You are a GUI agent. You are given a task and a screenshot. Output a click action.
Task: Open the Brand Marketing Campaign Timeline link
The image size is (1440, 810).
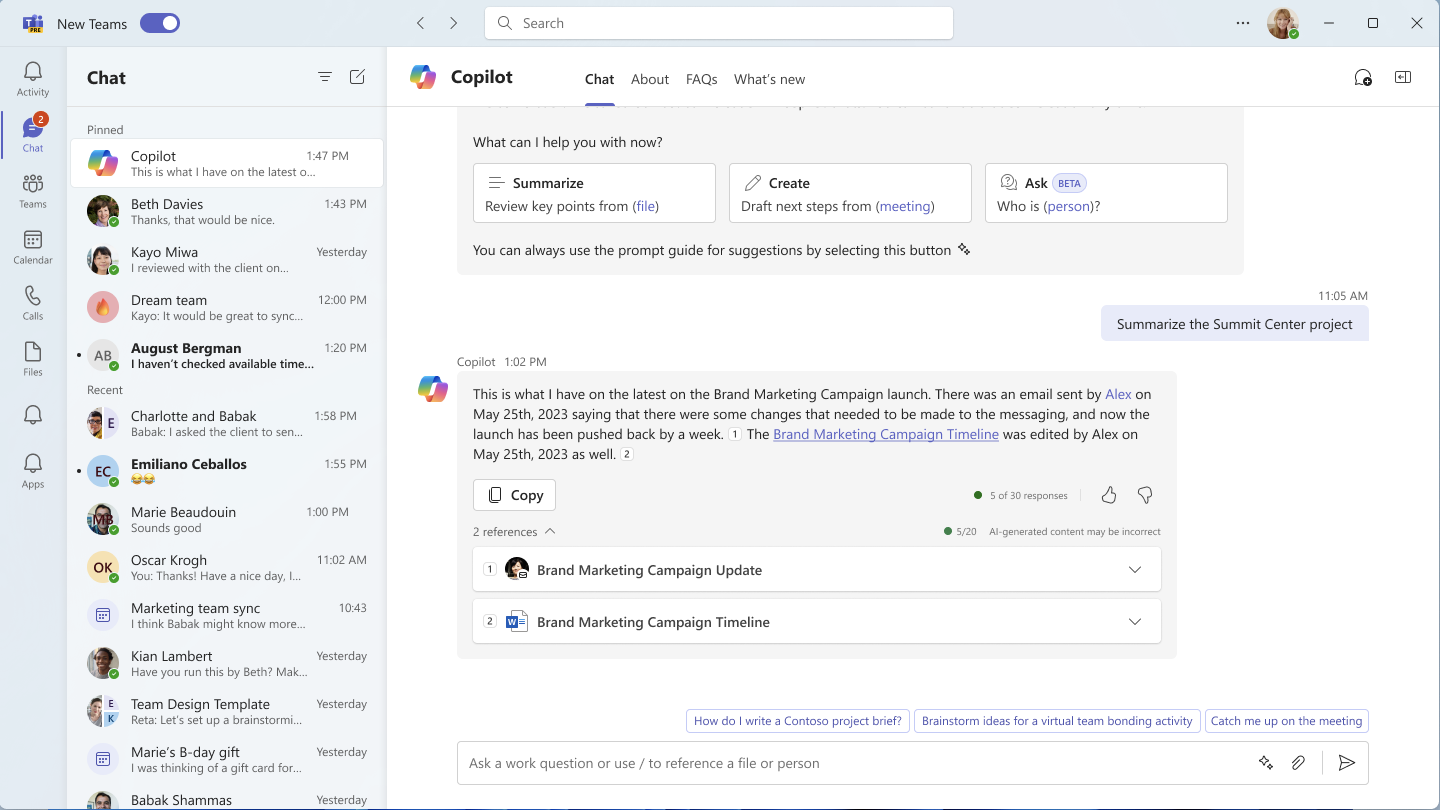[885, 434]
